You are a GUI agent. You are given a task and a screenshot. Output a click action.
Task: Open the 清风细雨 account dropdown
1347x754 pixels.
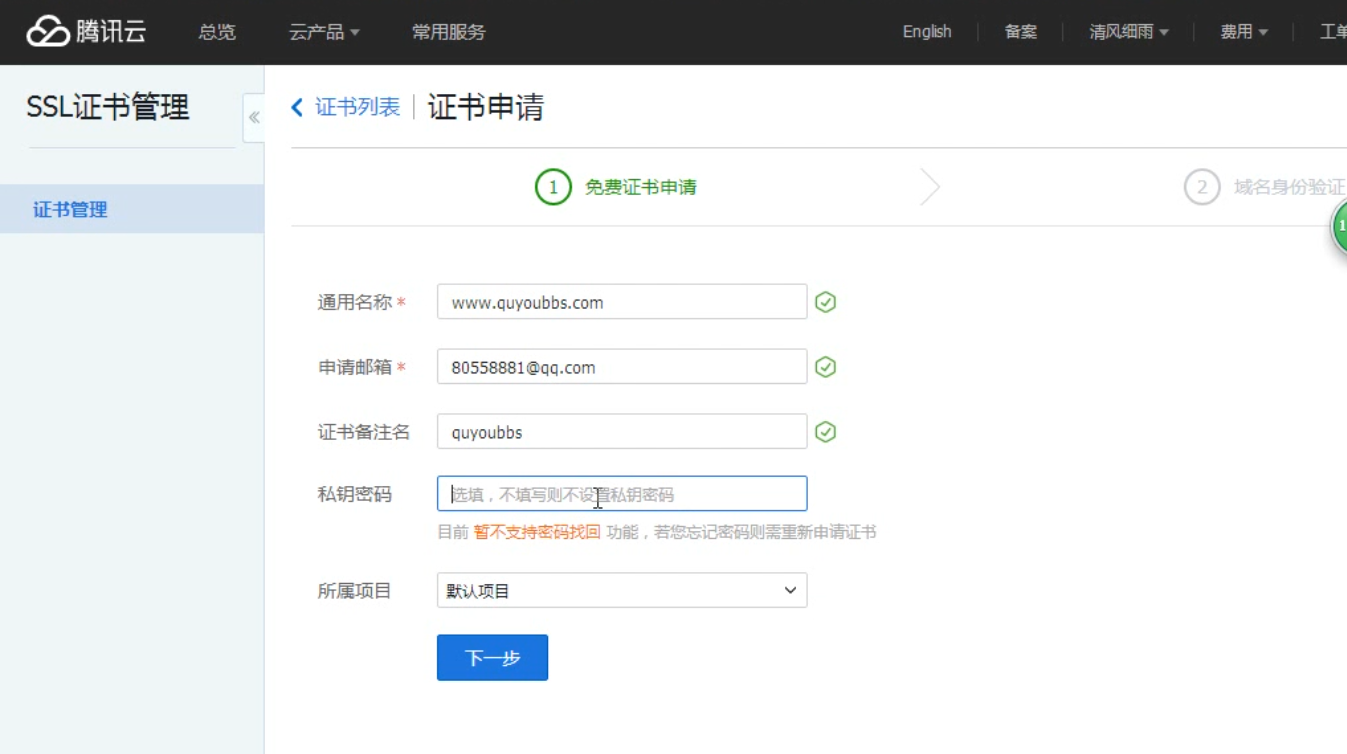[1128, 32]
